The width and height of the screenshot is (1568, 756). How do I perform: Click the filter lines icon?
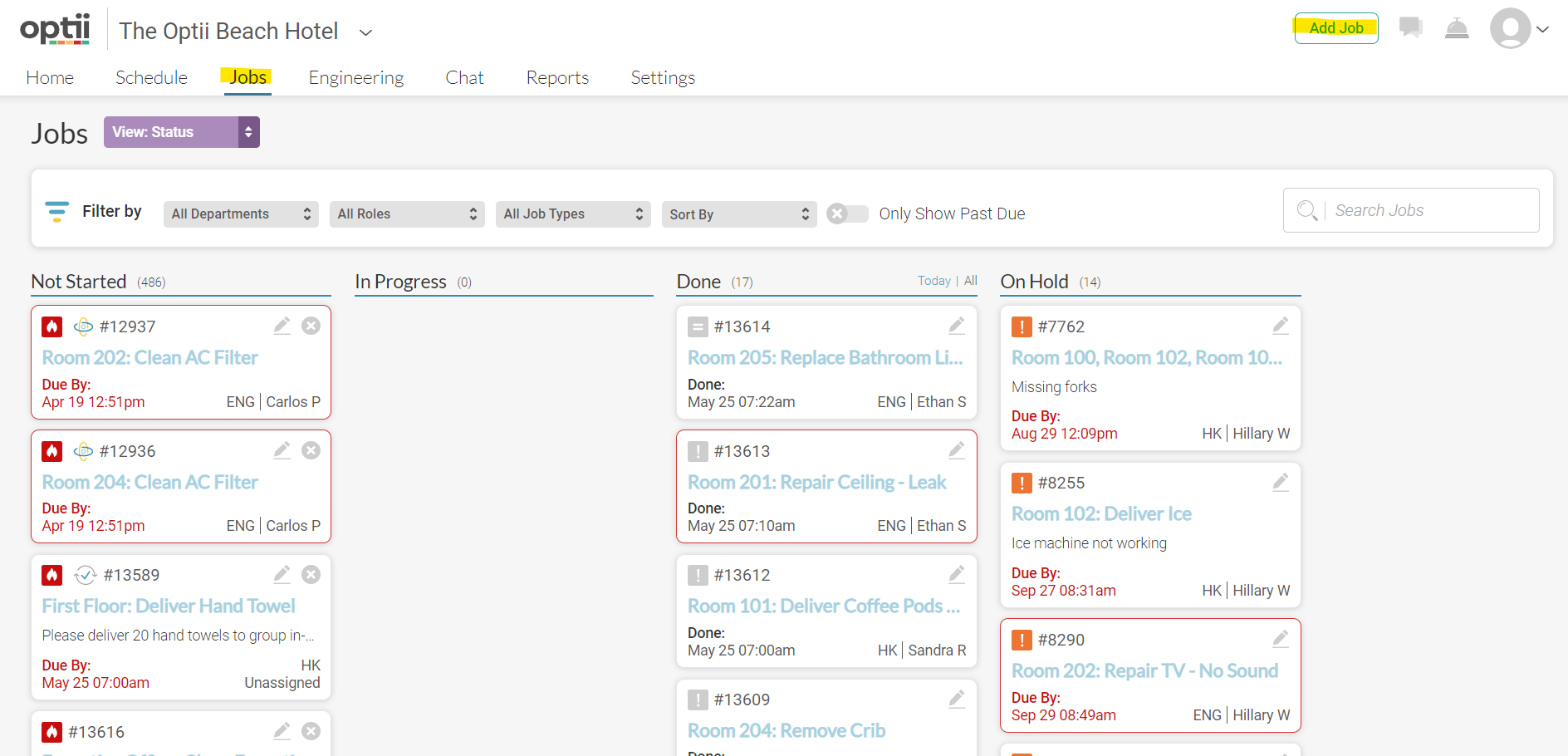tap(56, 212)
